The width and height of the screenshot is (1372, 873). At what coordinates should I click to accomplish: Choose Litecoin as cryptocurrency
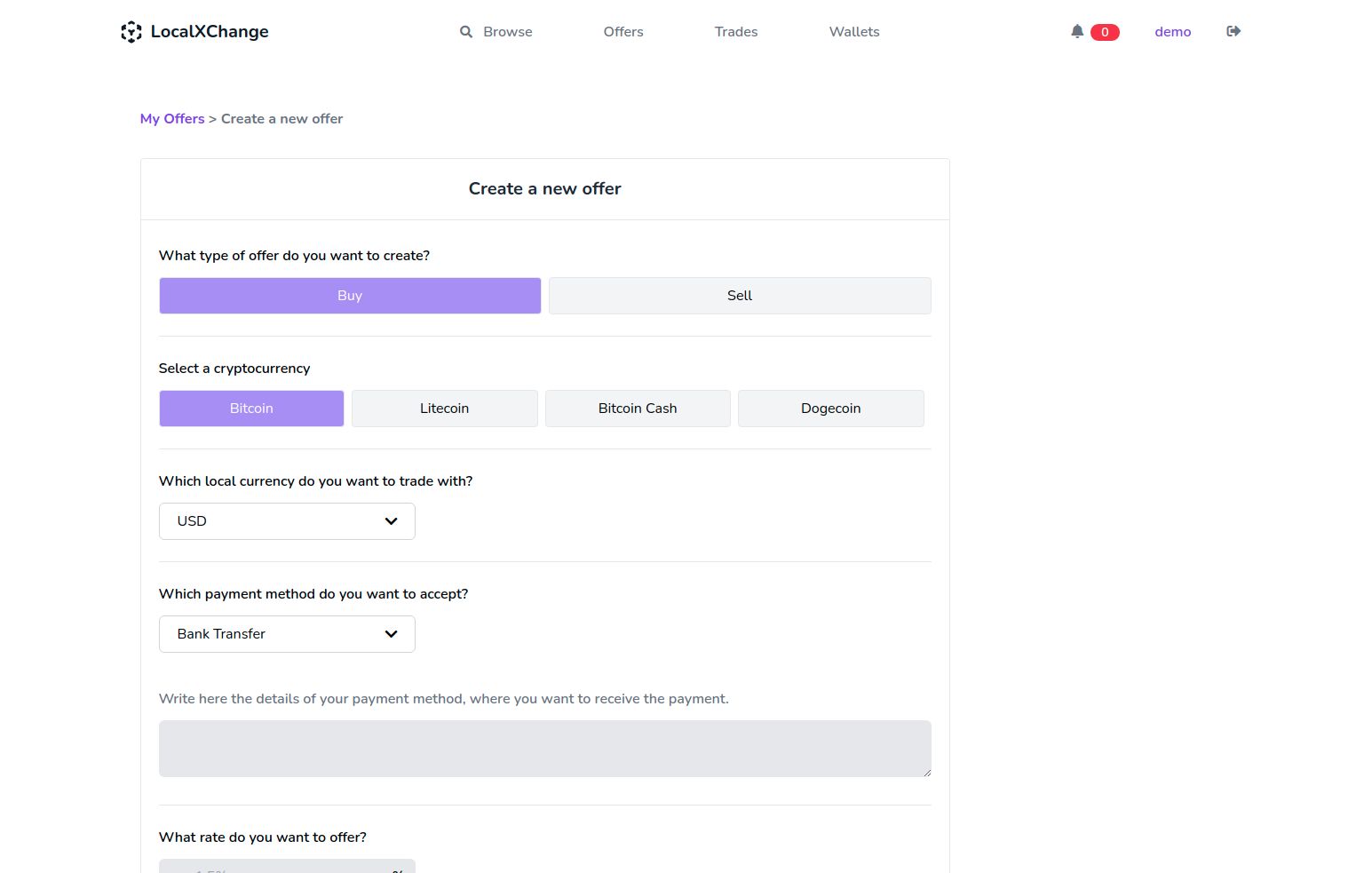pos(444,409)
